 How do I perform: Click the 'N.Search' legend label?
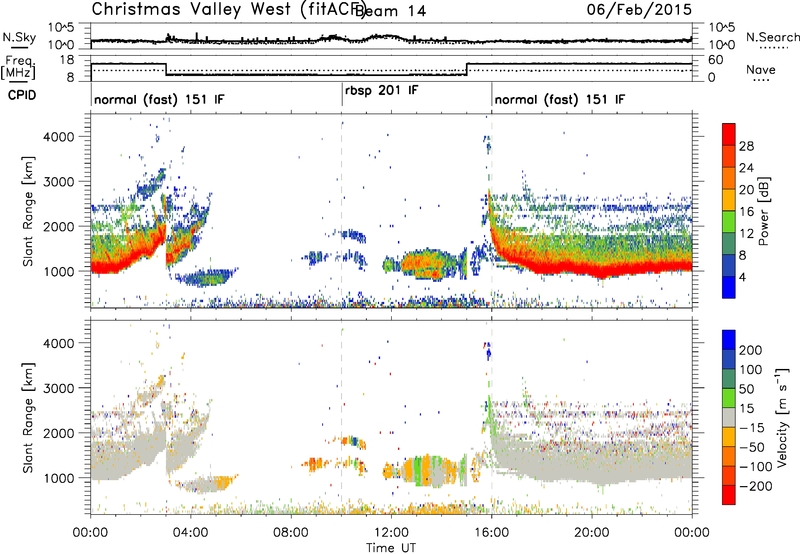click(772, 37)
